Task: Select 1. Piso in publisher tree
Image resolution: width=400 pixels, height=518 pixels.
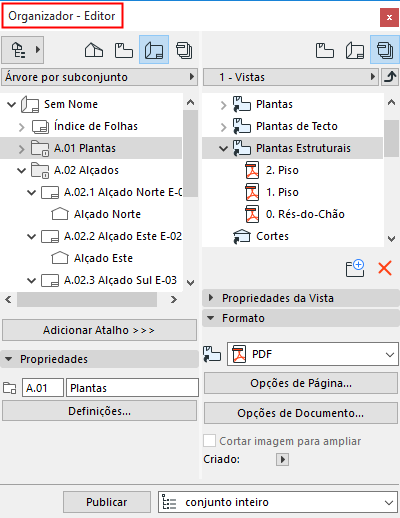Action: [282, 192]
